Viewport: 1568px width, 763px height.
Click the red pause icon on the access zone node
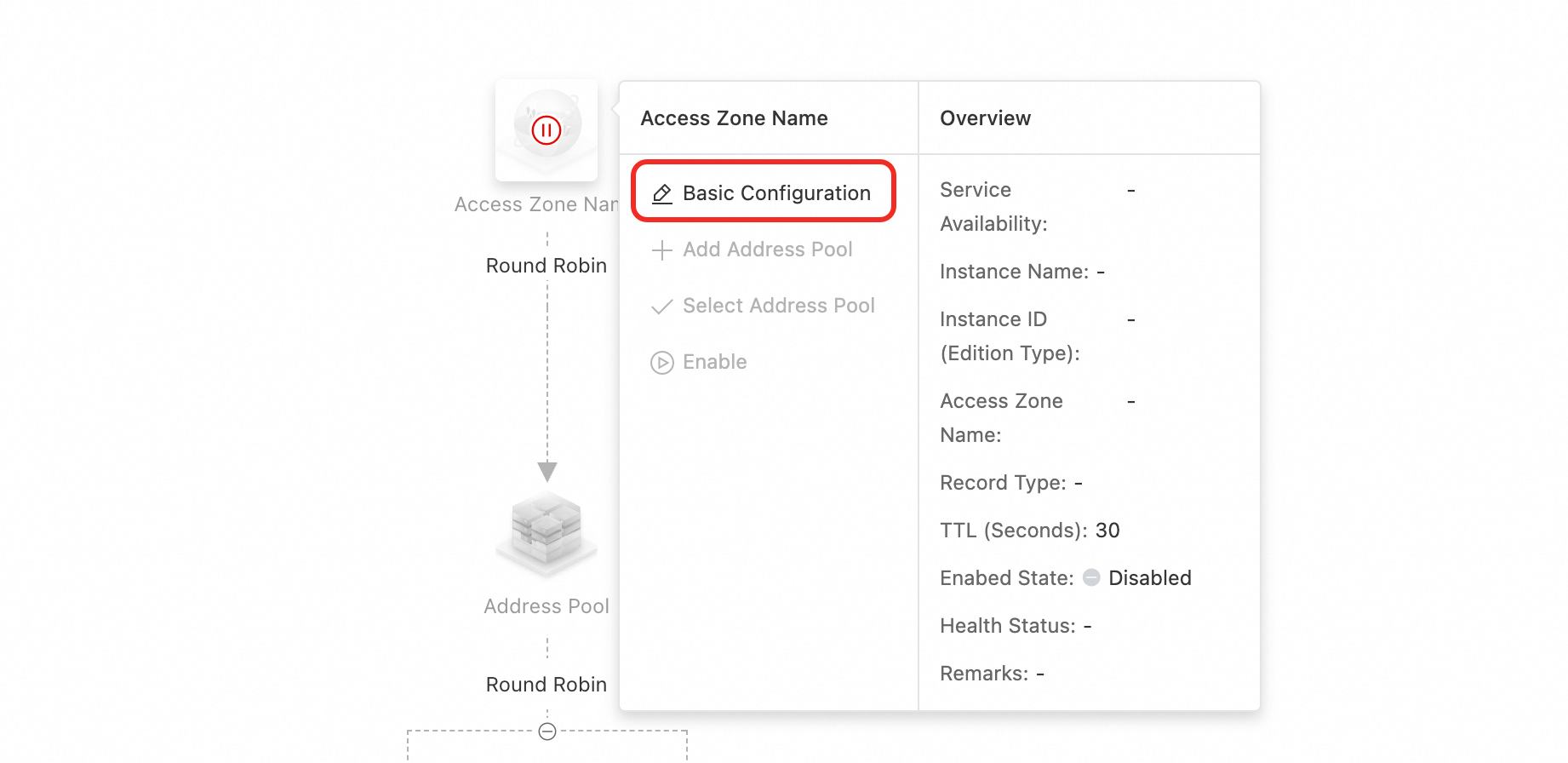547,130
